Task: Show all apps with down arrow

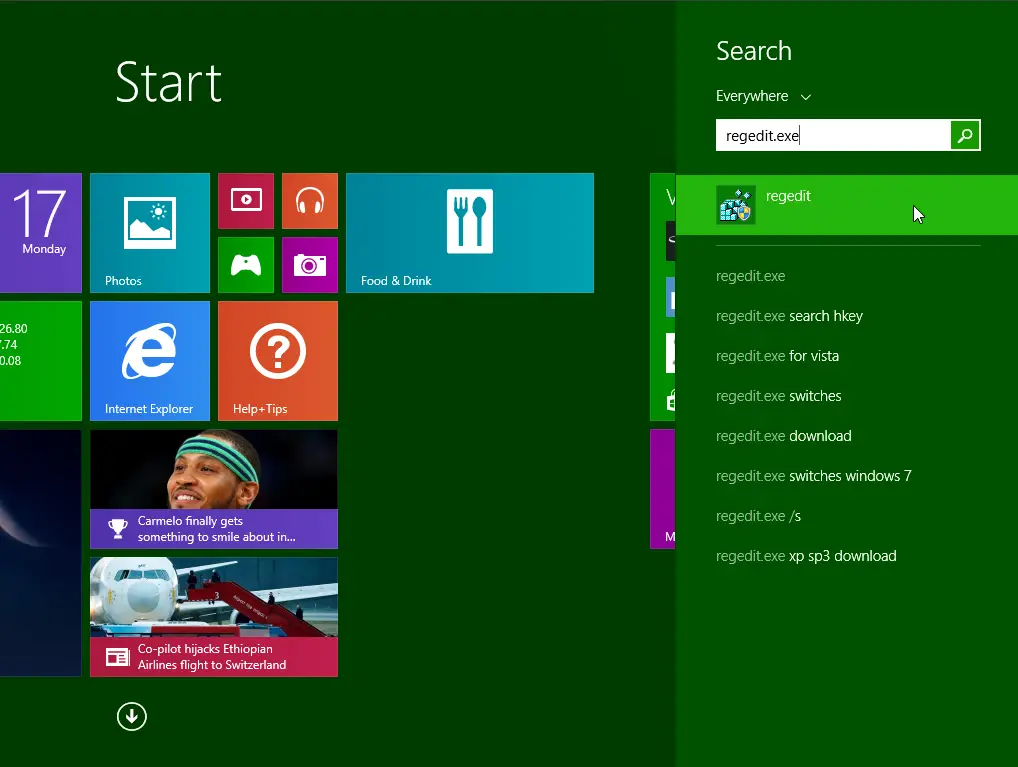Action: tap(132, 716)
